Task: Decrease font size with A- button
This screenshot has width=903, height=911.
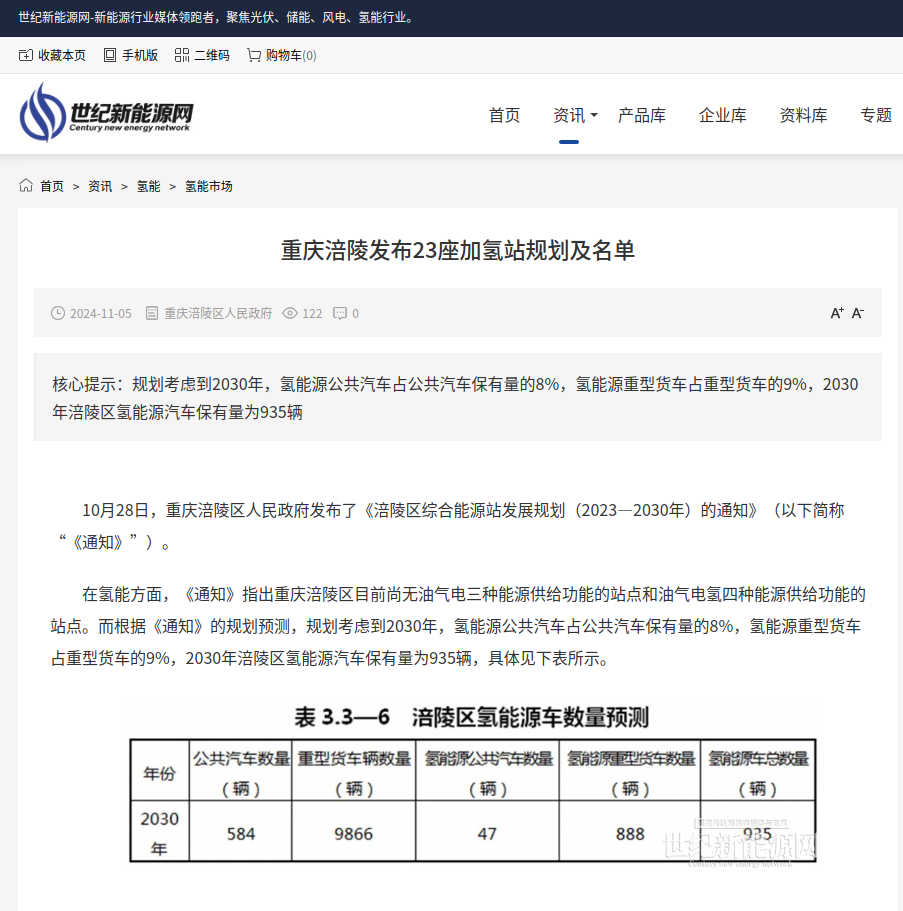Action: click(x=858, y=313)
